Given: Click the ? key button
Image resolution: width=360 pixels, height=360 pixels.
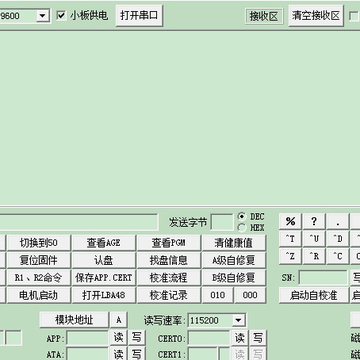Looking at the screenshot, I should (314, 221).
